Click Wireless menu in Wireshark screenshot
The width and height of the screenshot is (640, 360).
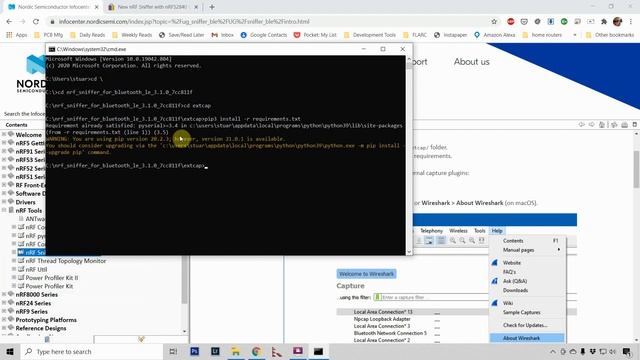click(x=458, y=231)
